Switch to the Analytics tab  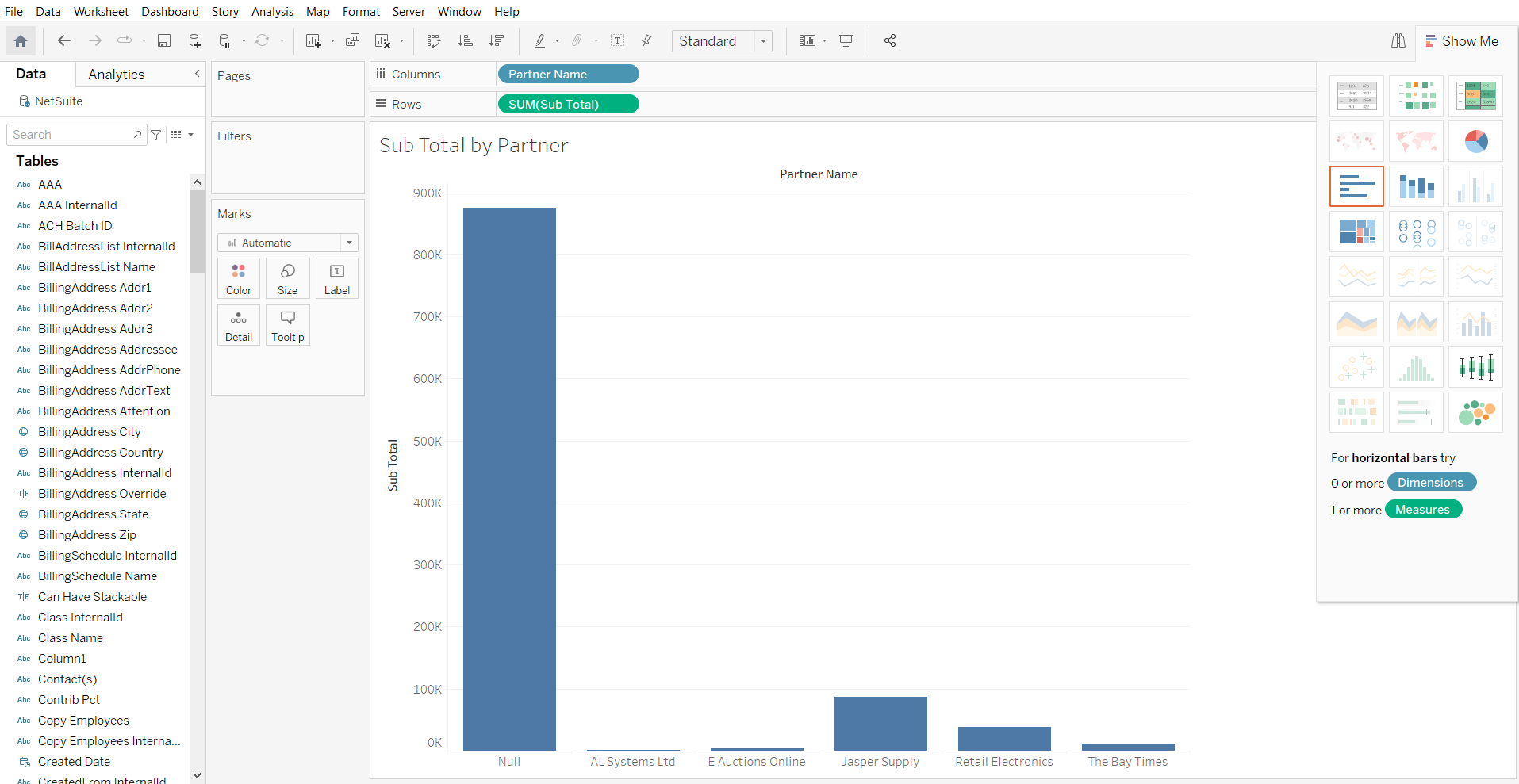pyautogui.click(x=117, y=75)
